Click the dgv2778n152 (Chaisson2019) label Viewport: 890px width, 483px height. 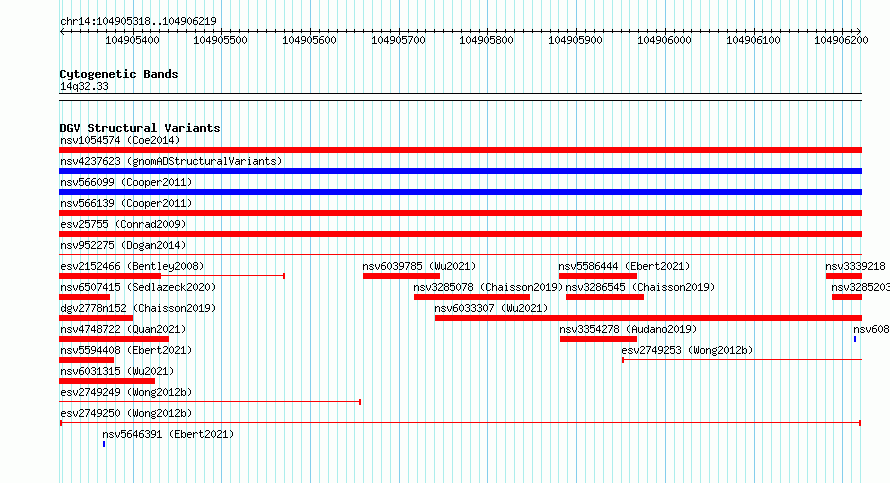[138, 308]
